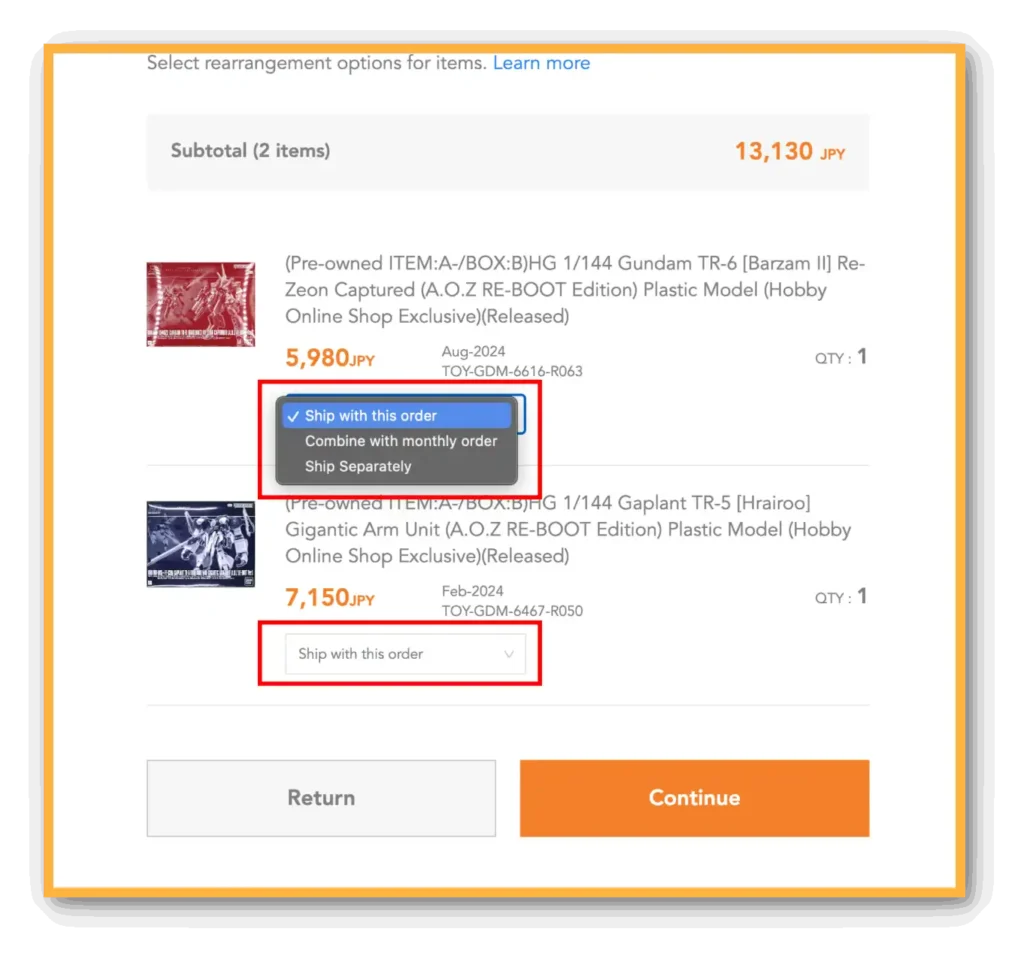Click item code TOY-GDM-6616-R063
This screenshot has width=1024, height=956.
pyautogui.click(x=512, y=372)
